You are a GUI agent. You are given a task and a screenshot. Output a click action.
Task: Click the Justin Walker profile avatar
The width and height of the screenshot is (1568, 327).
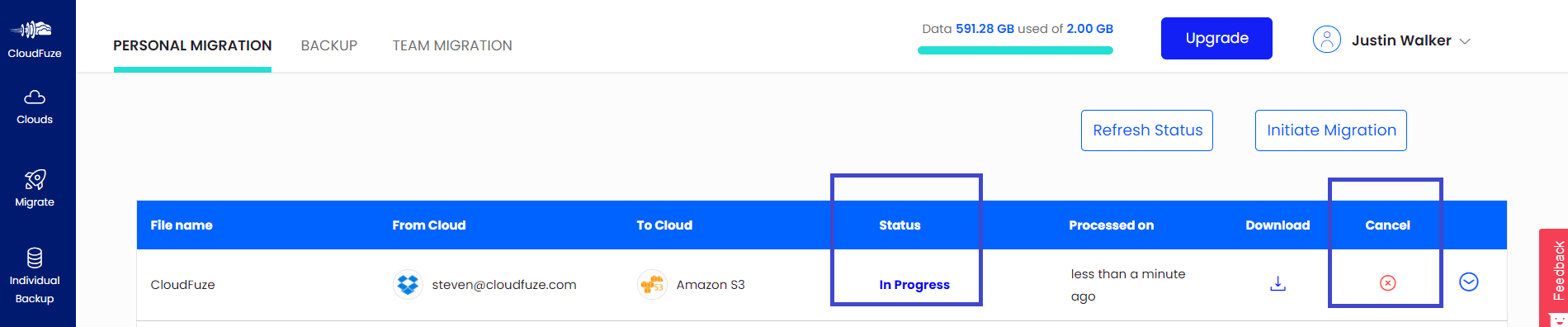1327,40
